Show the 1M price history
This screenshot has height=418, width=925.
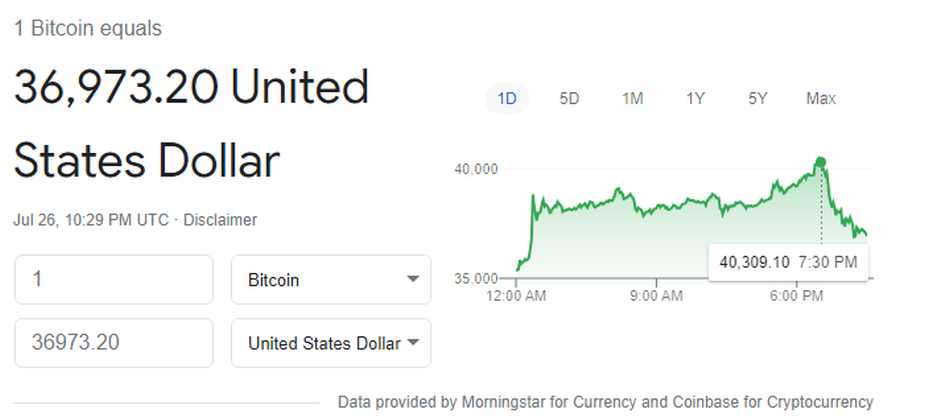632,98
